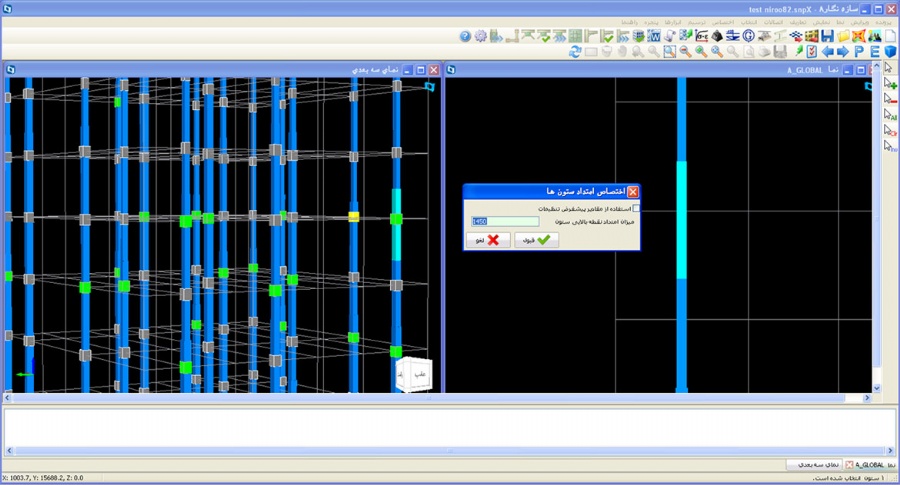Click the Word export toolbar icon
The image size is (900, 485).
(x=654, y=36)
